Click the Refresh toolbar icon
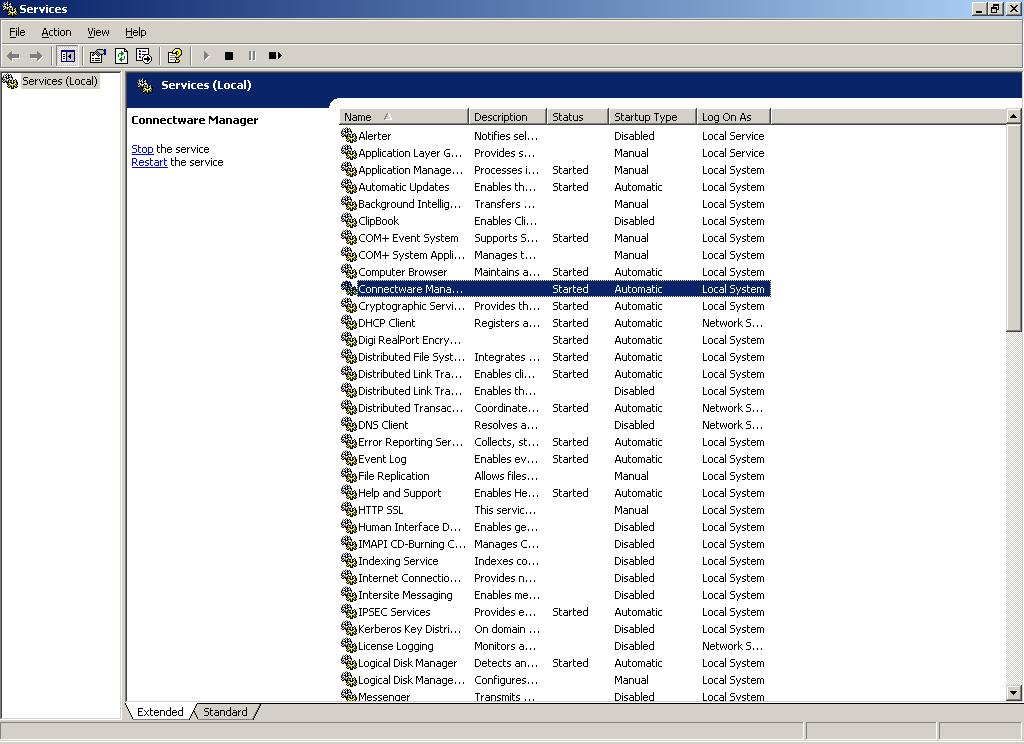The image size is (1024, 744). click(121, 56)
